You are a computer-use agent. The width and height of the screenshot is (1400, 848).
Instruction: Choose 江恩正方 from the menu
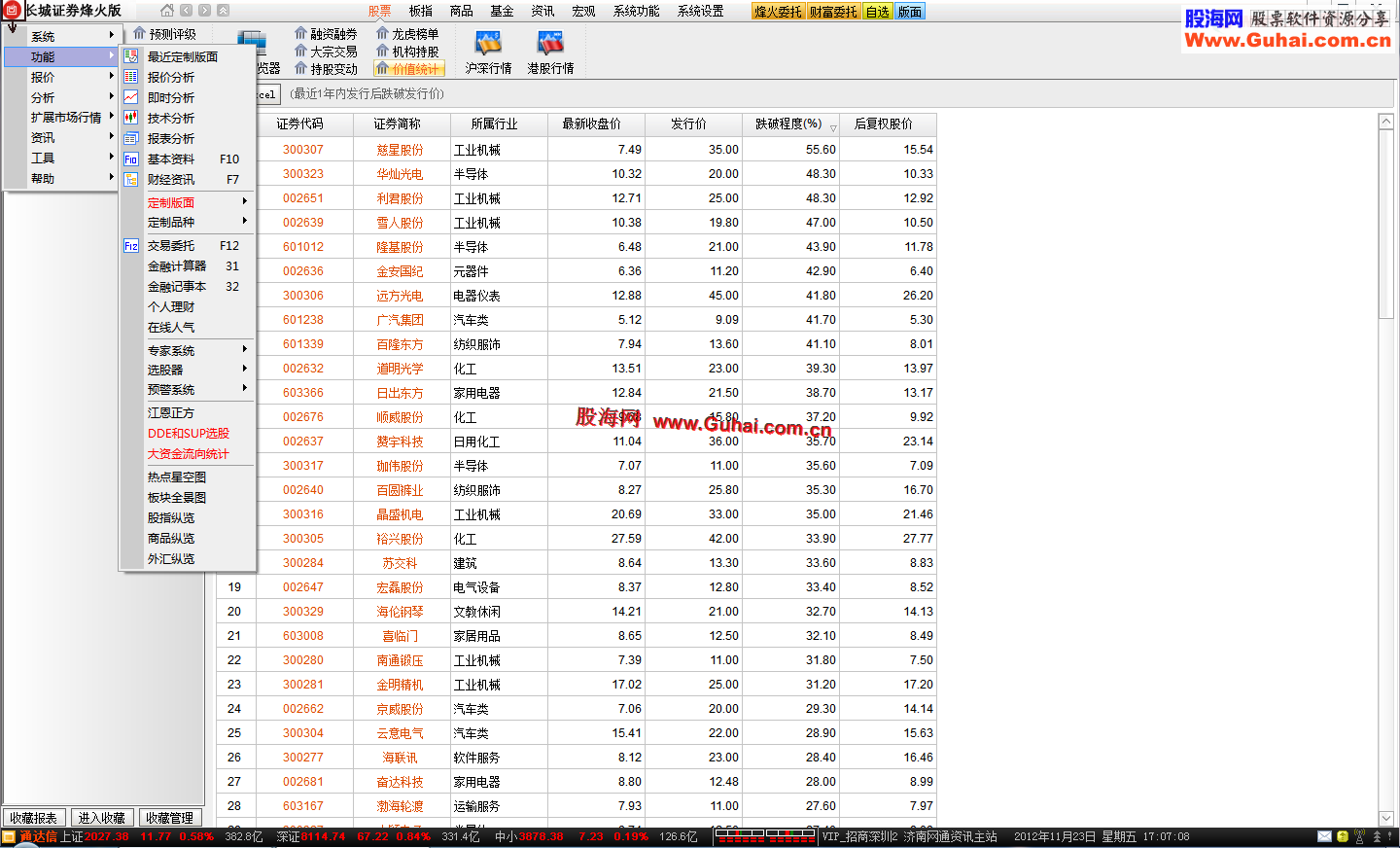(188, 413)
